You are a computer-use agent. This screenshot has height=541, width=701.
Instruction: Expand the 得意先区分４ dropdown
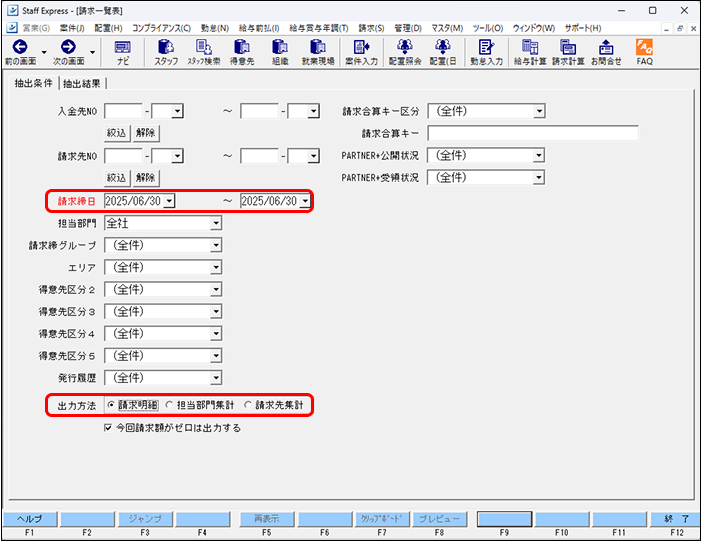[216, 334]
